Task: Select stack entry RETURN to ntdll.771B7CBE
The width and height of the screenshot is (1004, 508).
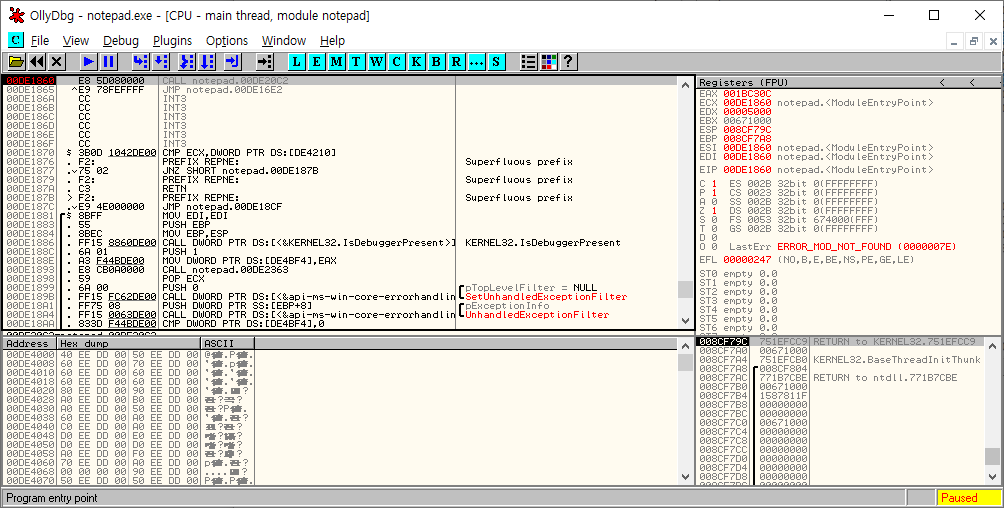Action: click(x=885, y=377)
